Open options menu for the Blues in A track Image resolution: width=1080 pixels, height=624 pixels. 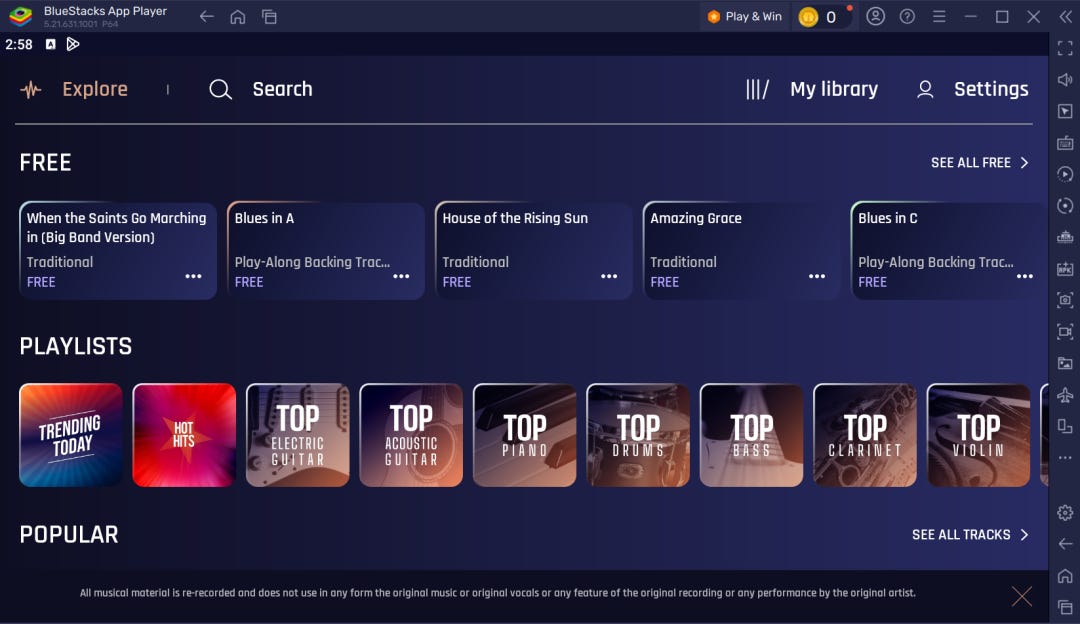pos(401,275)
